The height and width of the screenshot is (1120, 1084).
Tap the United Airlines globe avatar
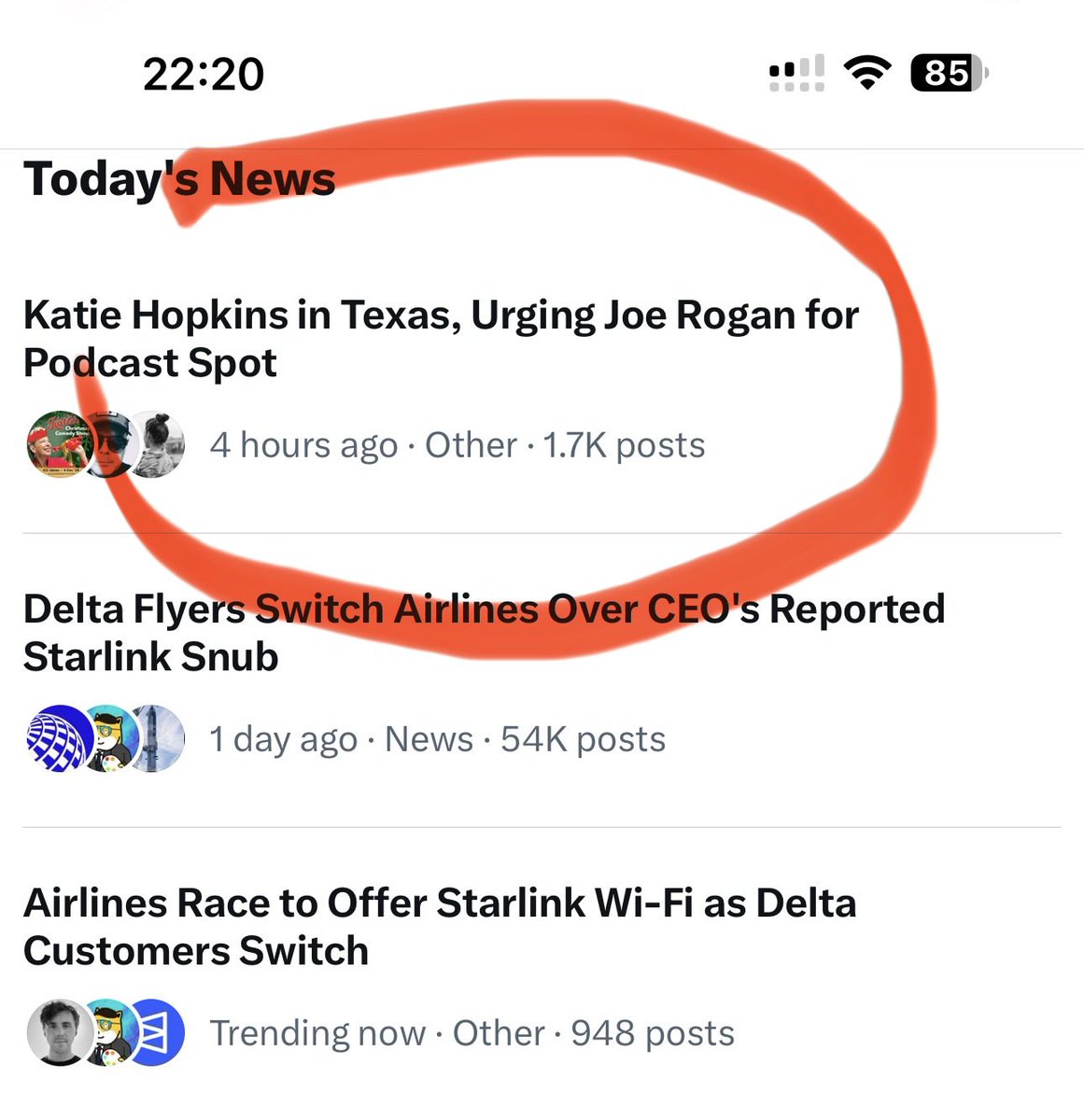coord(60,738)
